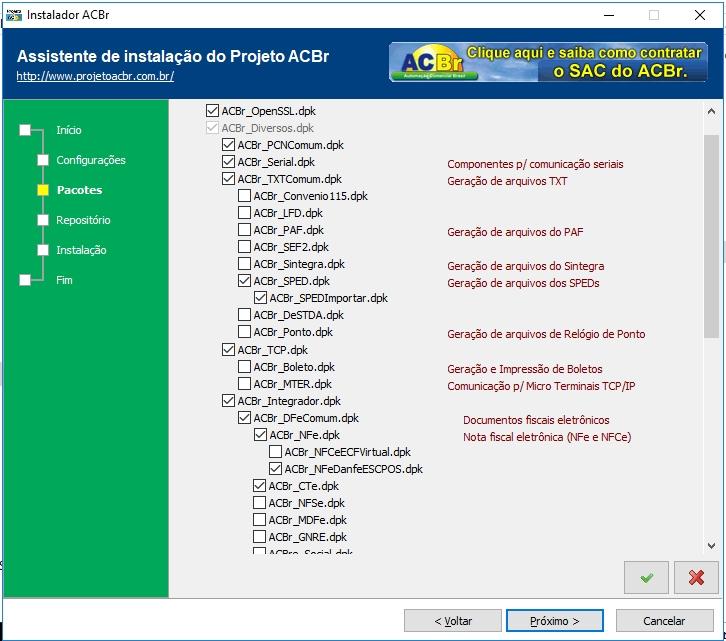Uncheck the ACBr_PCNComum.dpk checkbox
This screenshot has width=726, height=641.
228,145
